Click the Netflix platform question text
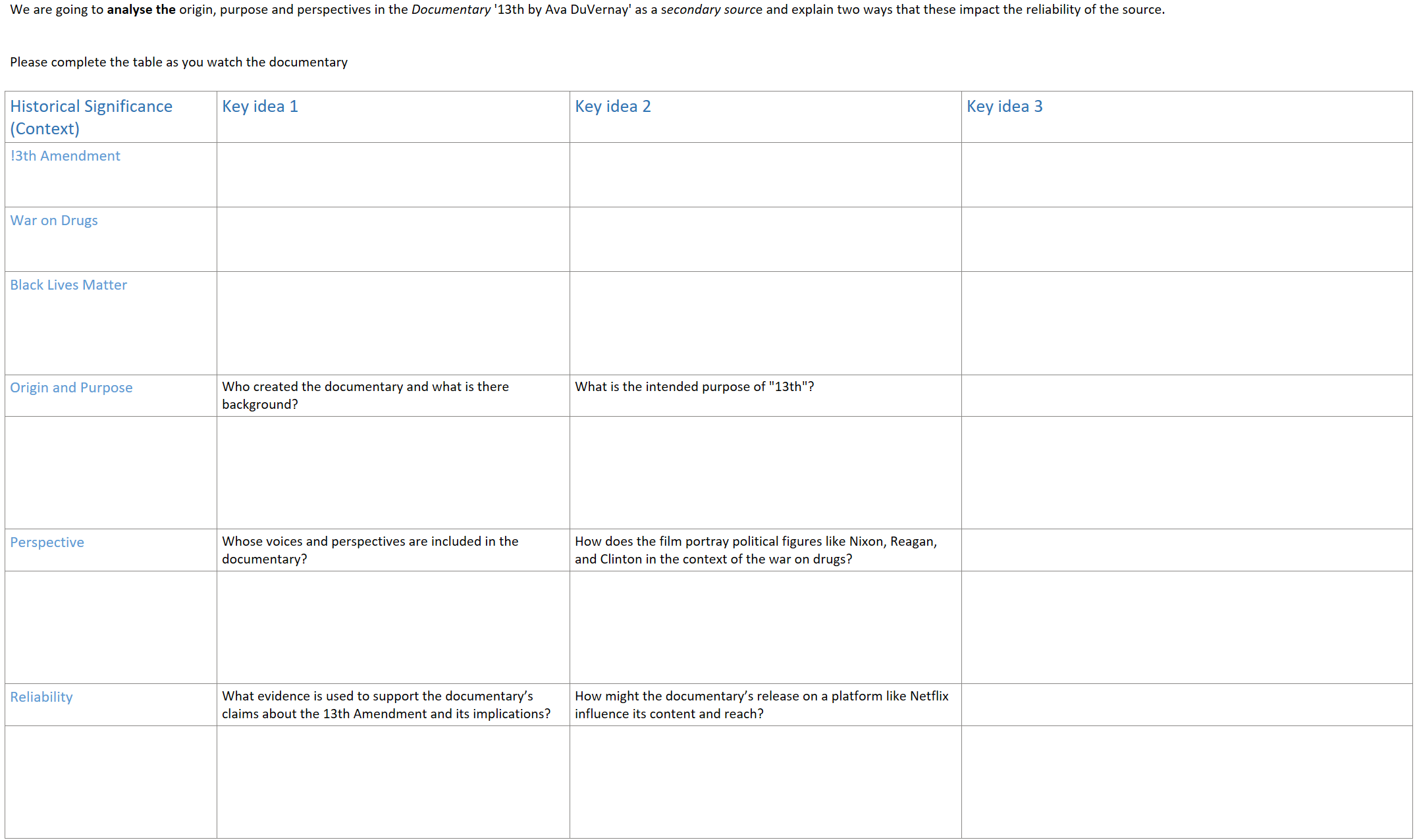The width and height of the screenshot is (1415, 840). 761,705
